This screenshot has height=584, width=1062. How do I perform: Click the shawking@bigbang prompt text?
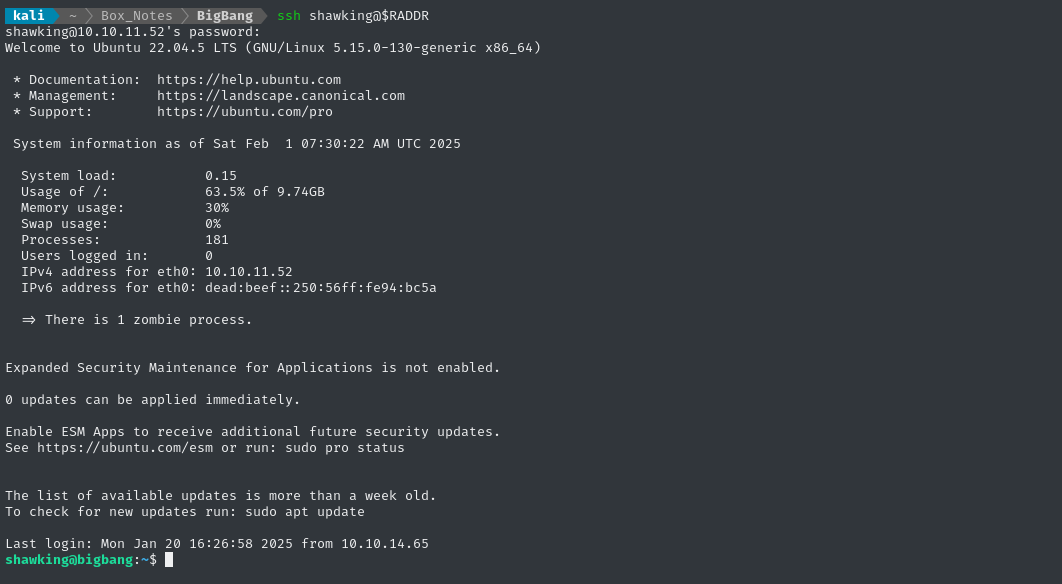tap(69, 560)
